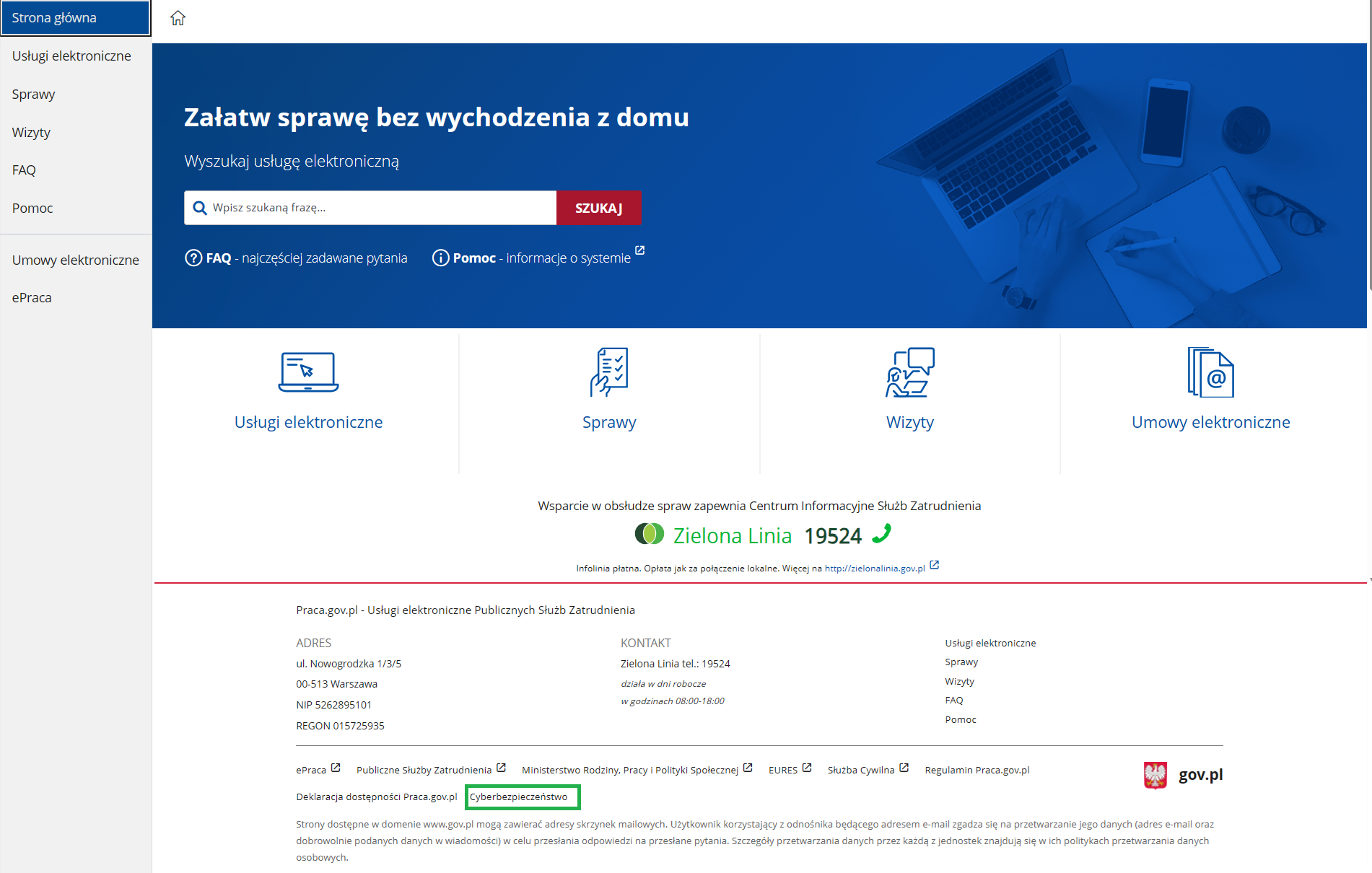Click the green phone handset icon
This screenshot has height=873, width=1372.
(881, 533)
